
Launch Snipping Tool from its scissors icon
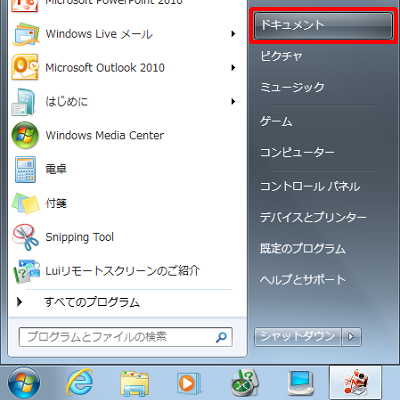(x=25, y=237)
